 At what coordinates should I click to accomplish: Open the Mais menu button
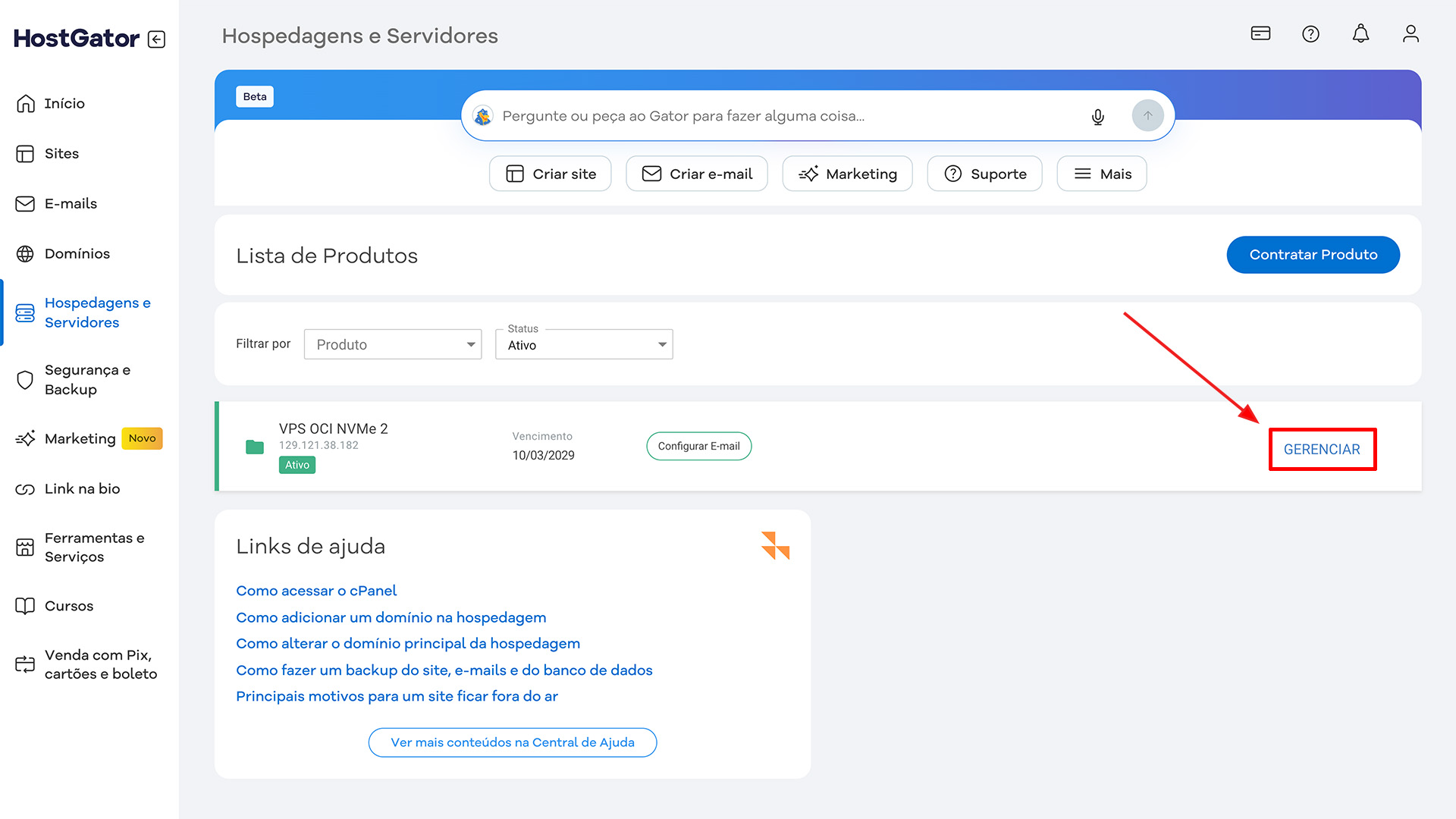[x=1101, y=174]
